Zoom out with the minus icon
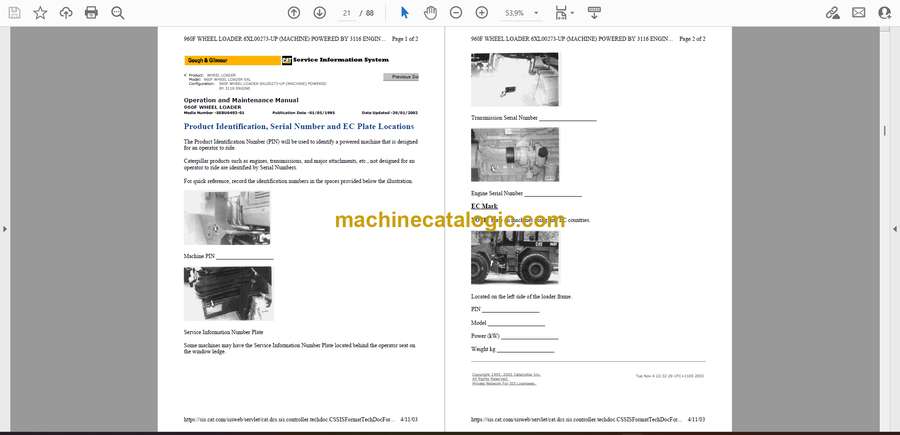This screenshot has height=435, width=900. (456, 13)
